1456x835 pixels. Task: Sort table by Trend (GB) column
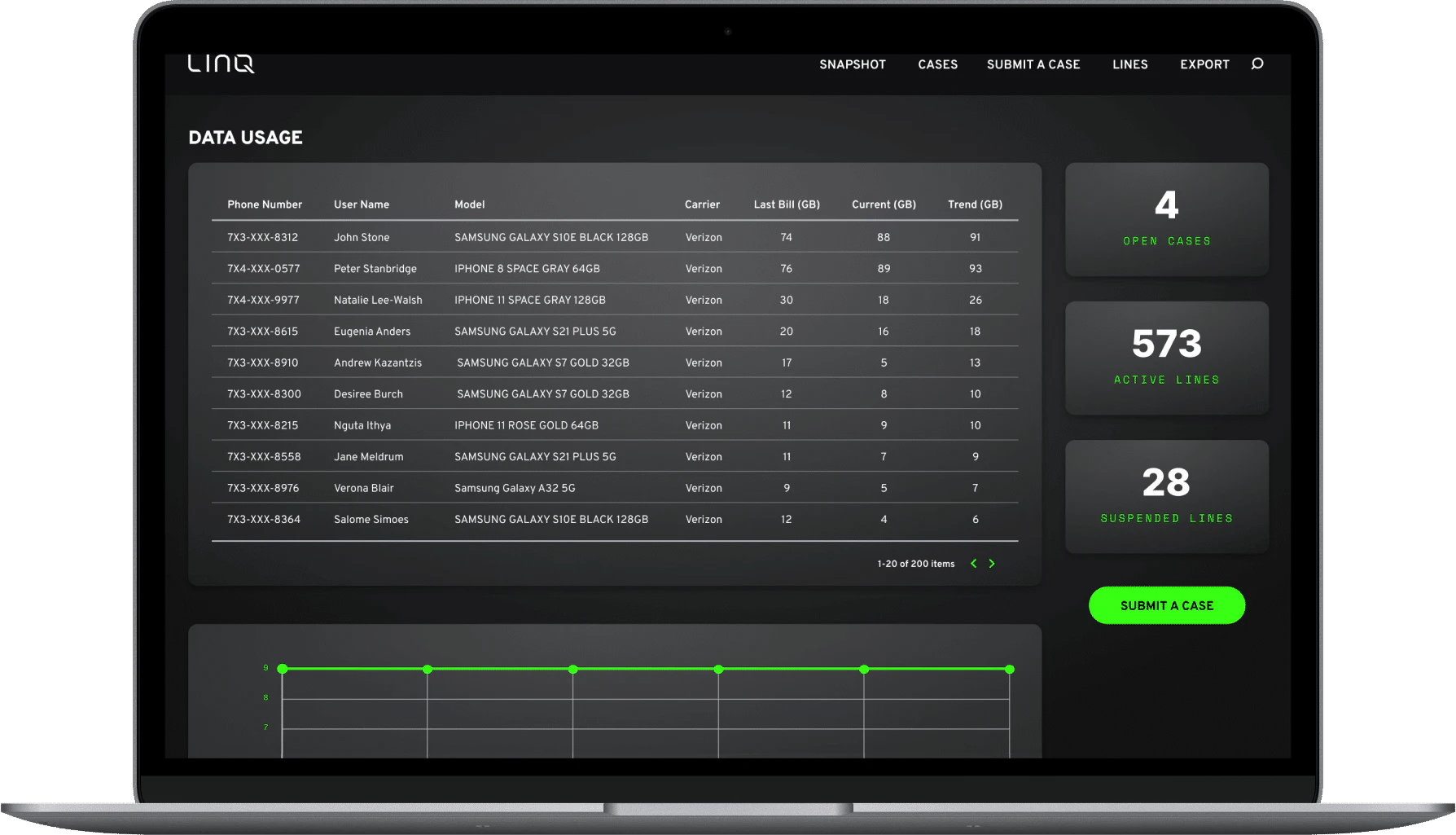coord(975,204)
